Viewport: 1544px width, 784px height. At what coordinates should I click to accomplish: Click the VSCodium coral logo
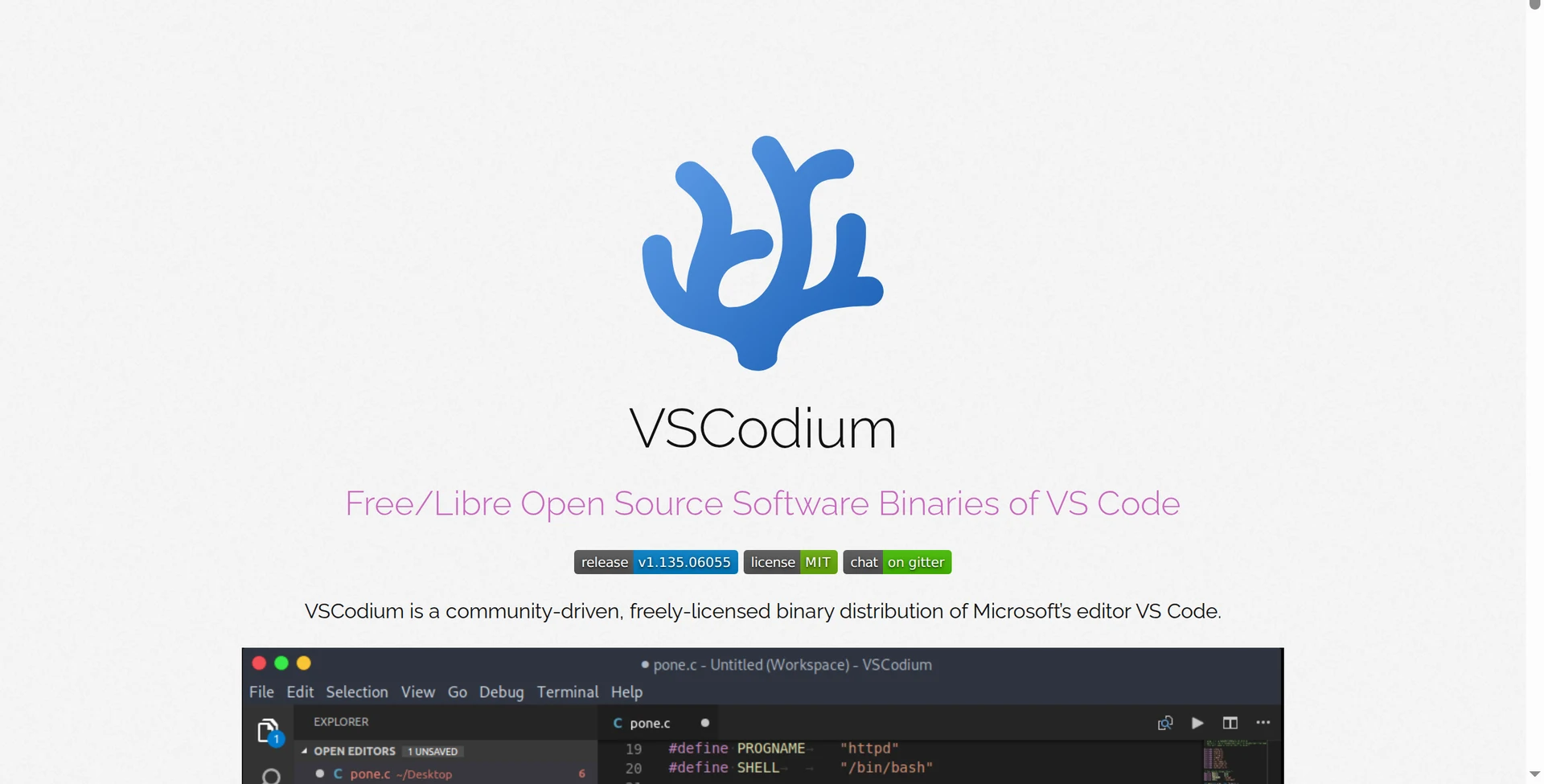[x=762, y=253]
